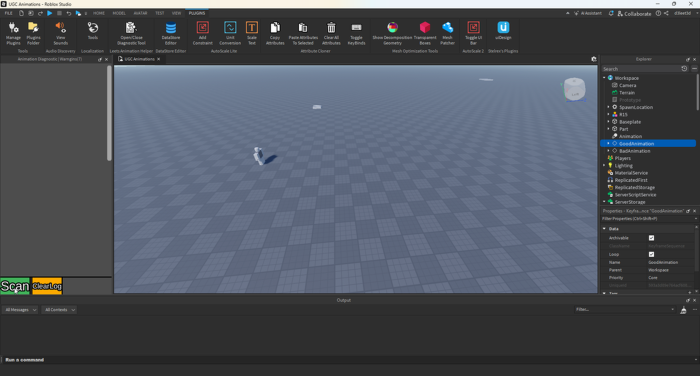Click Toggle KeyBinds
Screen dimensions: 700x376
pyautogui.click(x=356, y=33)
